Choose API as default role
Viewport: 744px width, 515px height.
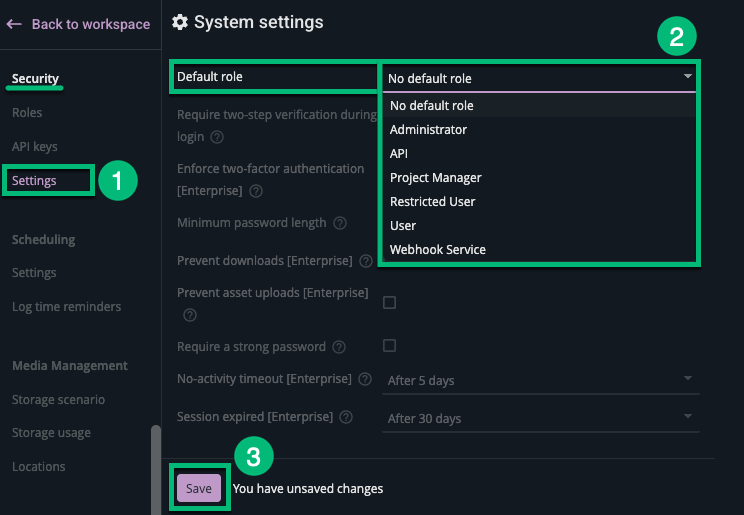(x=539, y=153)
